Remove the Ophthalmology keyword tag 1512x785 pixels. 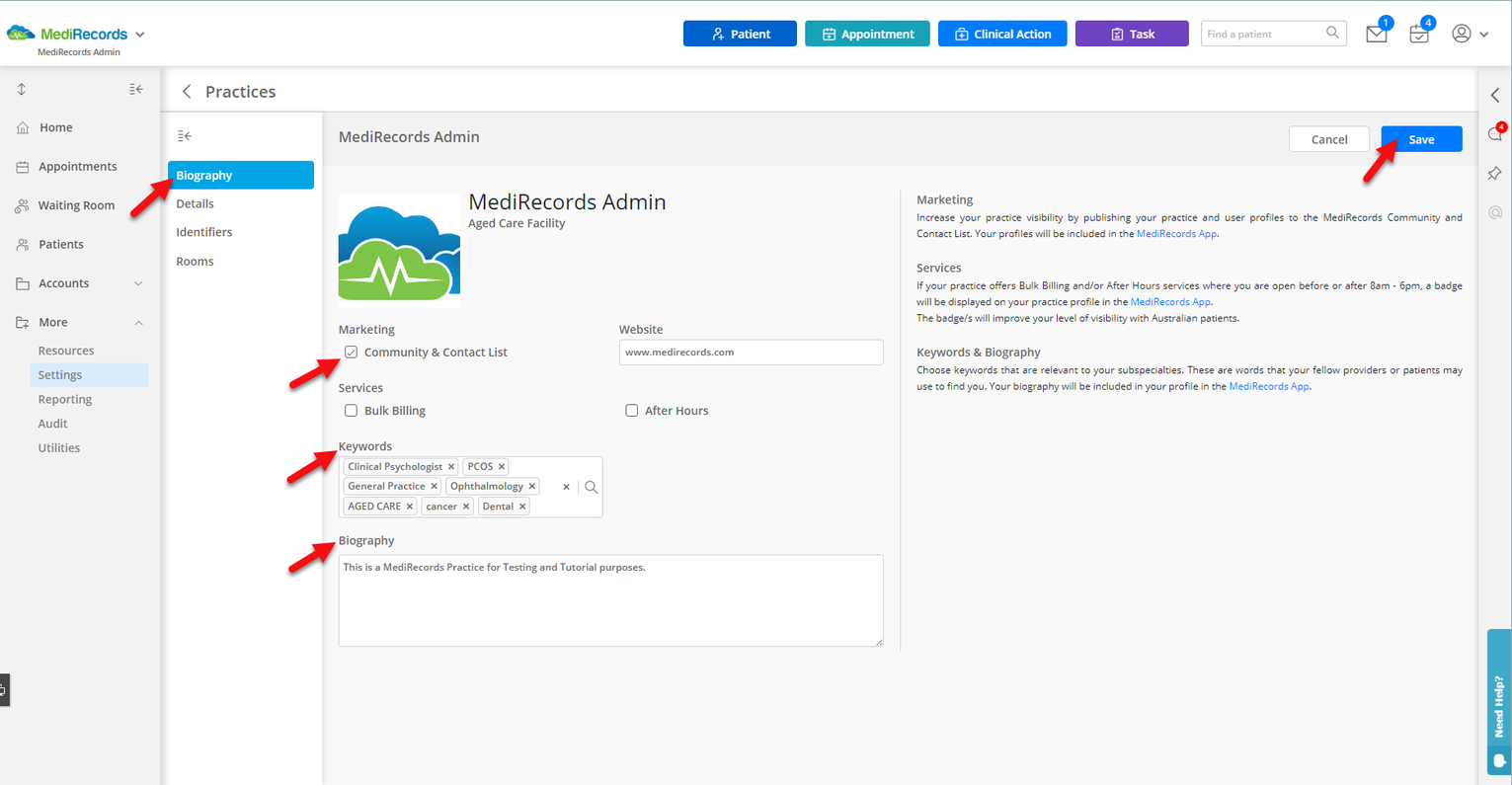532,487
